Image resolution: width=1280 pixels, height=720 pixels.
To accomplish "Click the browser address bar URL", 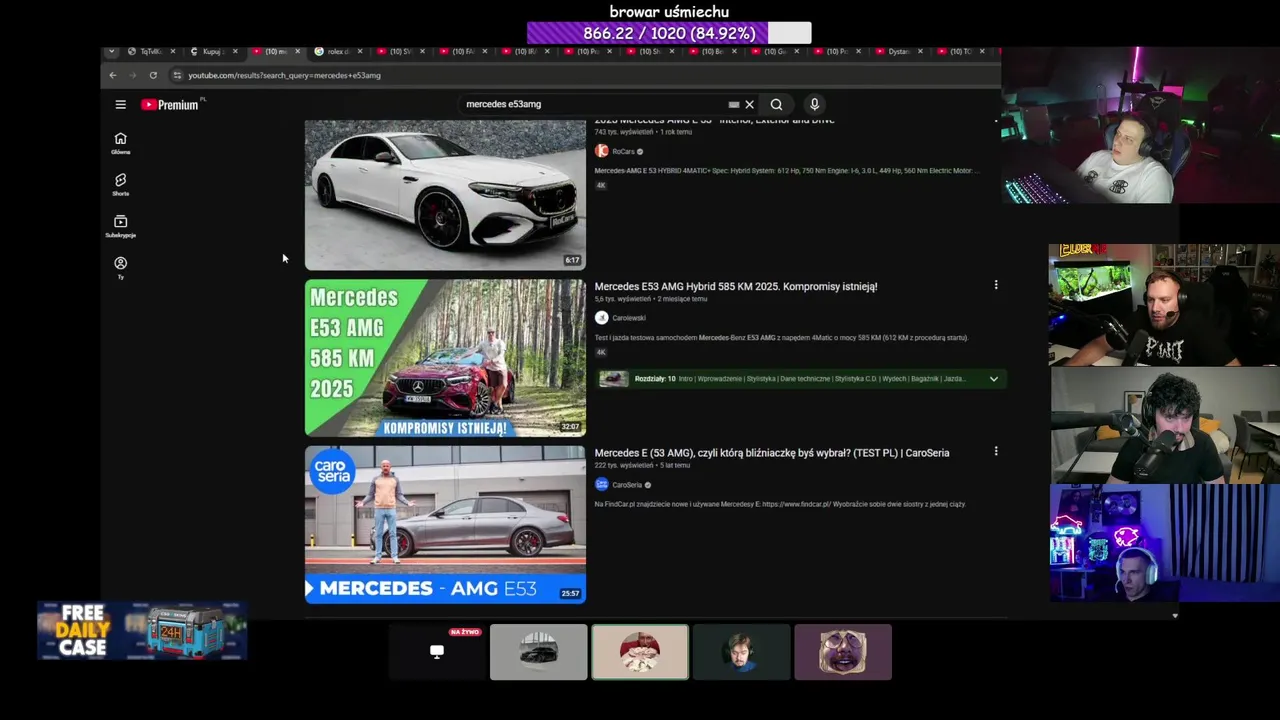I will pyautogui.click(x=284, y=75).
